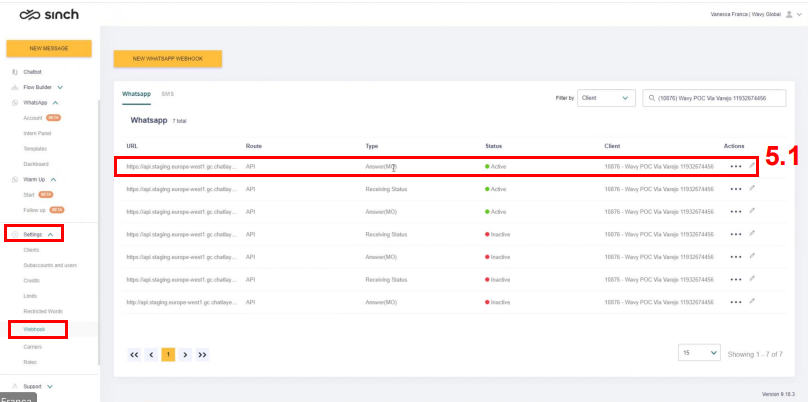This screenshot has height=402, width=808.
Task: Open the rows per page dropdown showing 15
Action: coord(699,354)
